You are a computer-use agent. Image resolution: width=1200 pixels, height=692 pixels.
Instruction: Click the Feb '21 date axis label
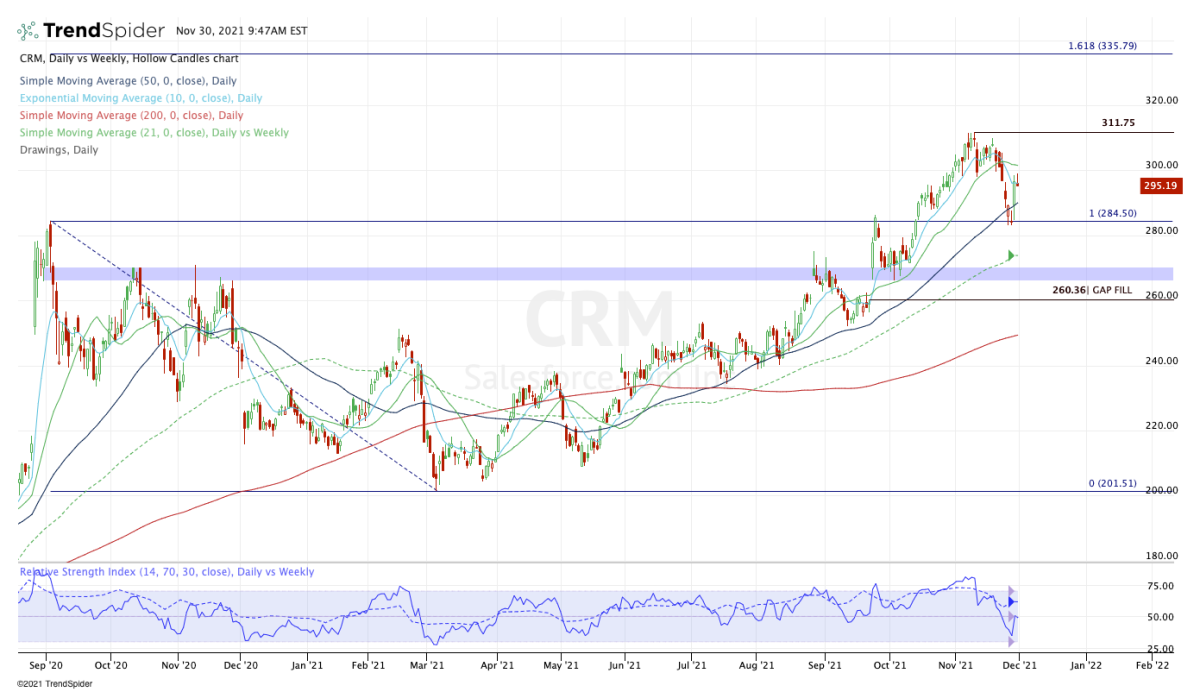368,663
